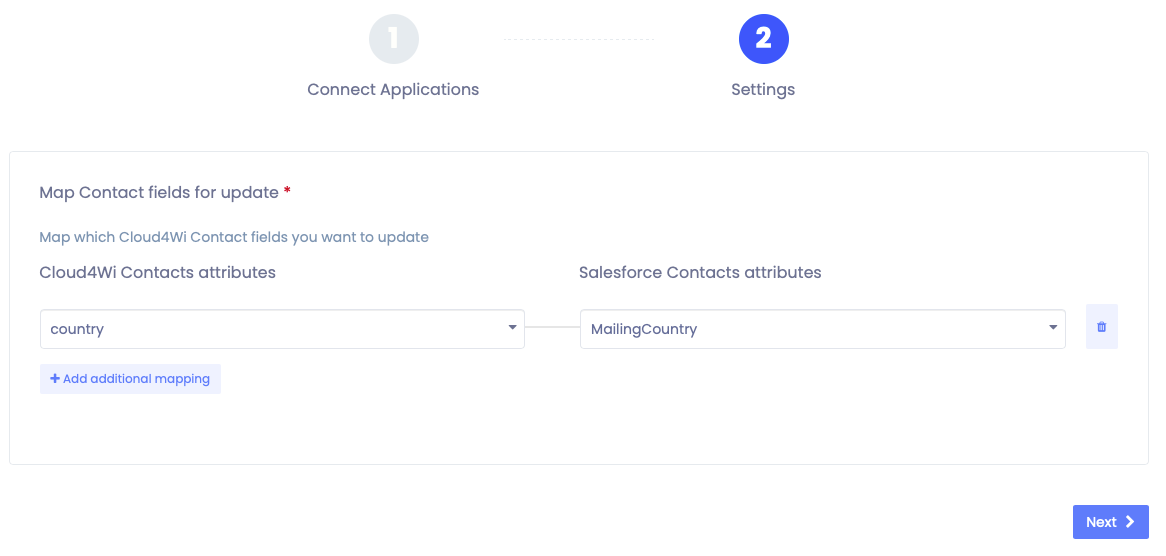1166x556 pixels.
Task: Delete the country mapping with trash icon
Action: (x=1101, y=326)
